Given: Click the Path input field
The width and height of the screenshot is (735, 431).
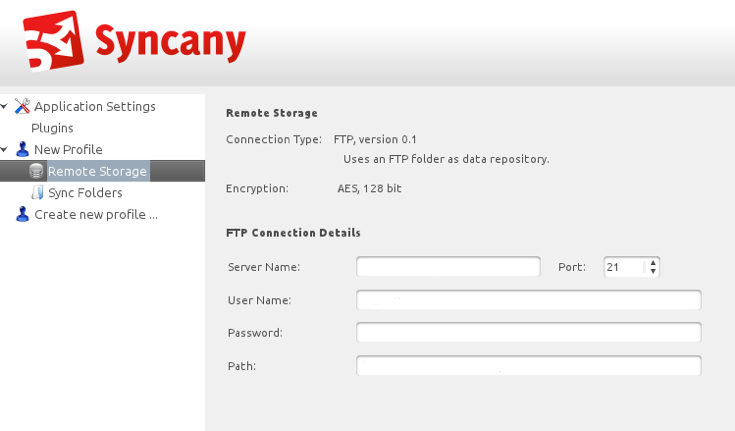Looking at the screenshot, I should click(528, 366).
